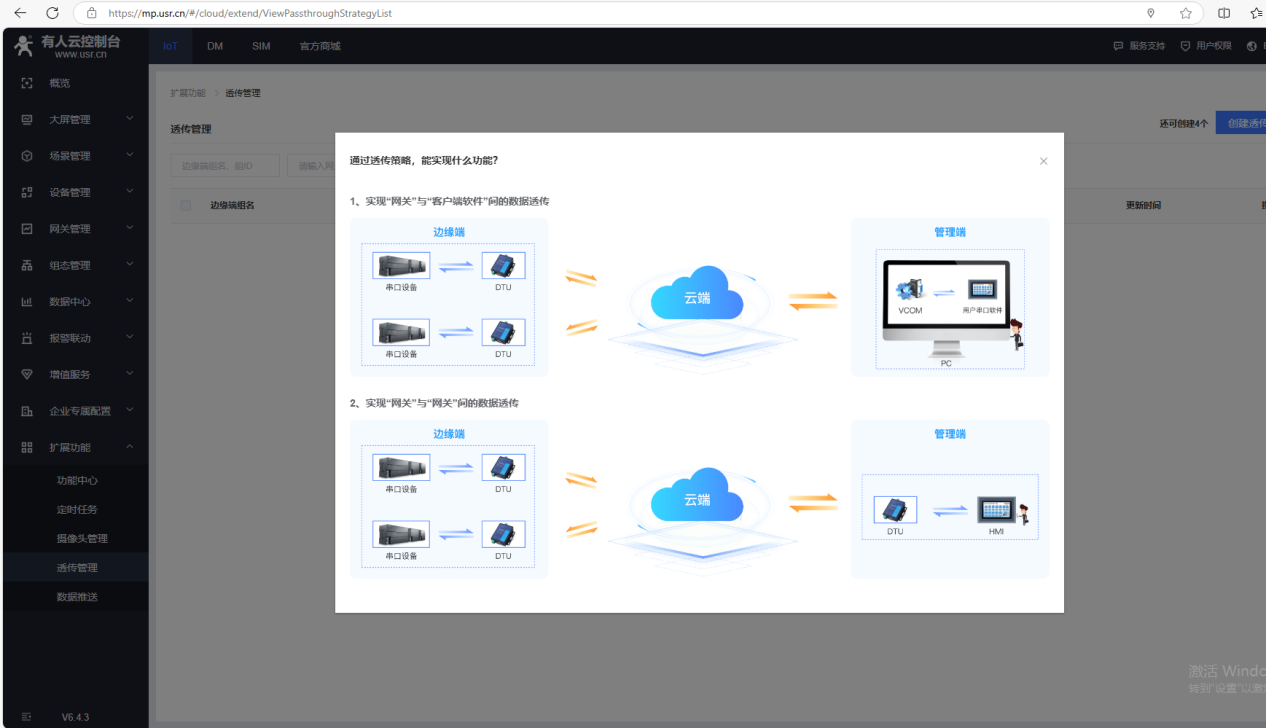Expand the 组态管理 menu chevron
The image size is (1266, 728).
pos(130,265)
